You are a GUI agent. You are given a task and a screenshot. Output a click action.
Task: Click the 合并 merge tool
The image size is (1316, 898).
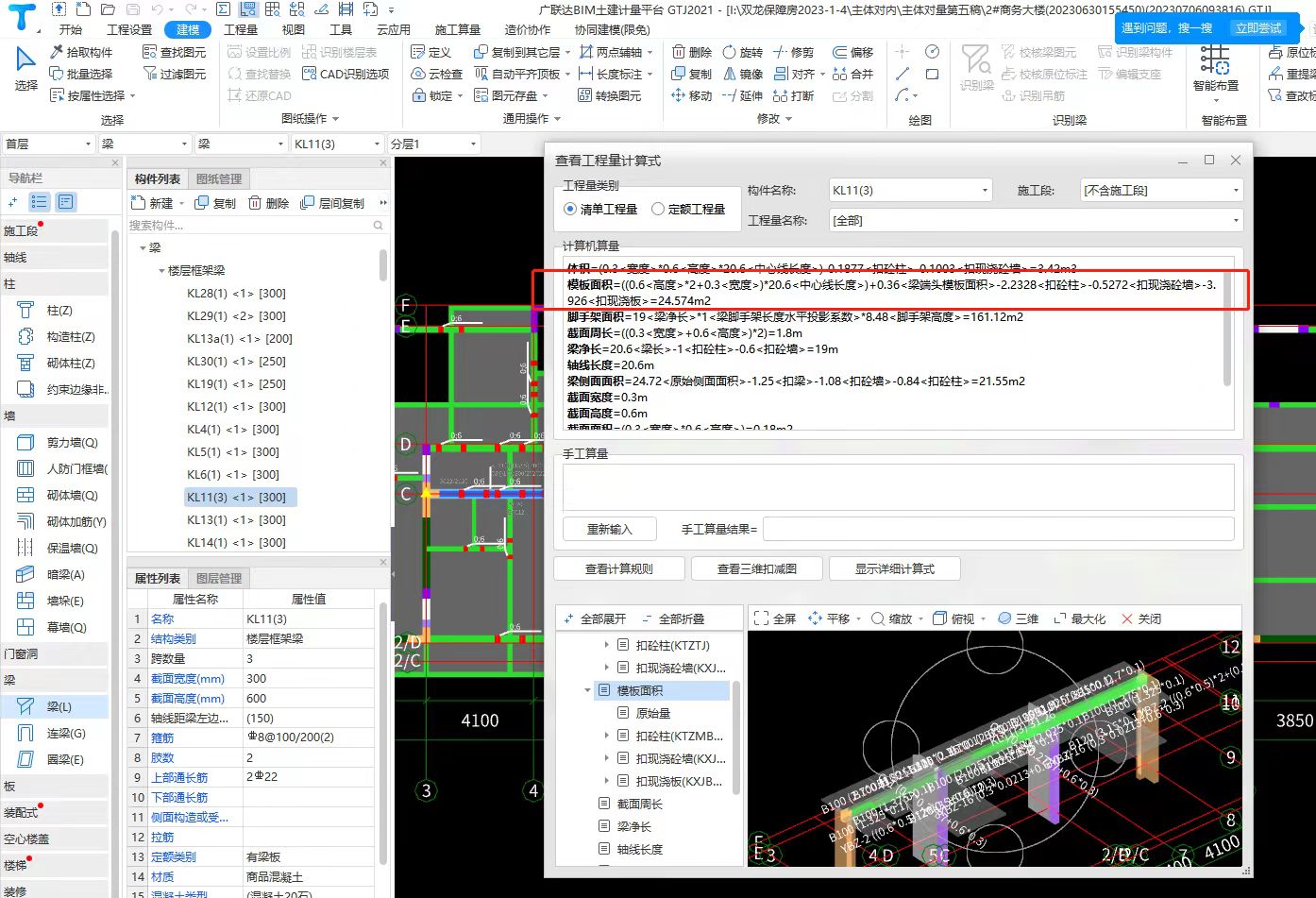point(853,74)
